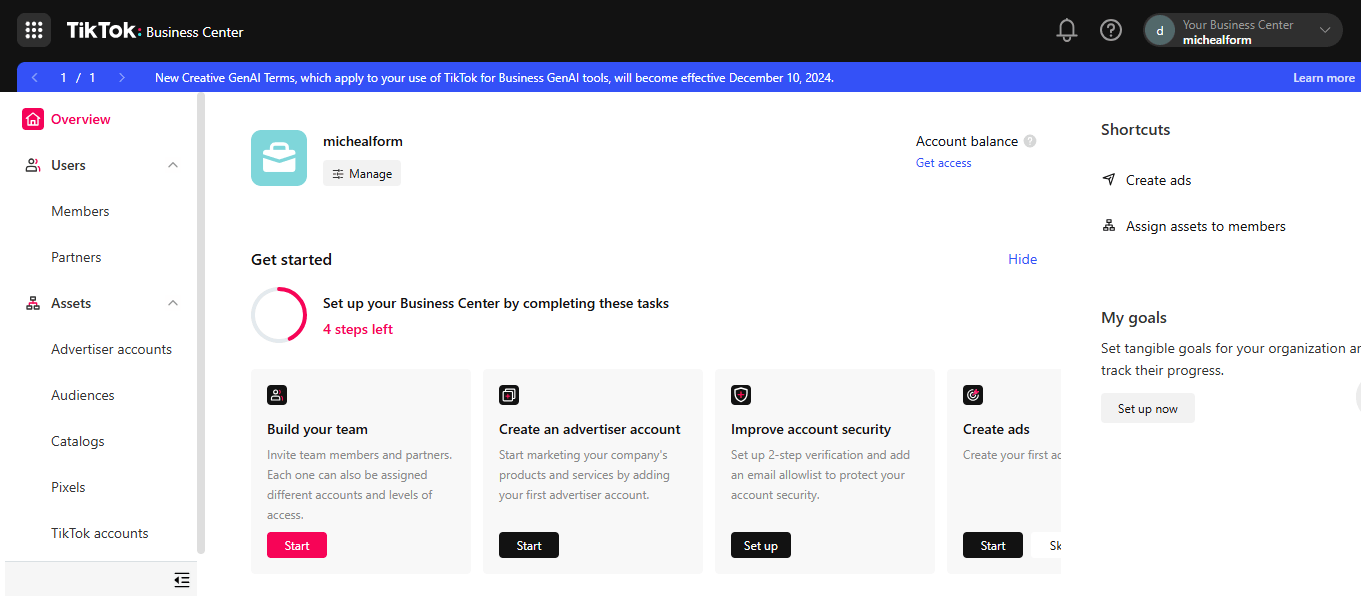Viewport: 1361px width, 596px height.
Task: Click the Users people icon
Action: tap(33, 165)
